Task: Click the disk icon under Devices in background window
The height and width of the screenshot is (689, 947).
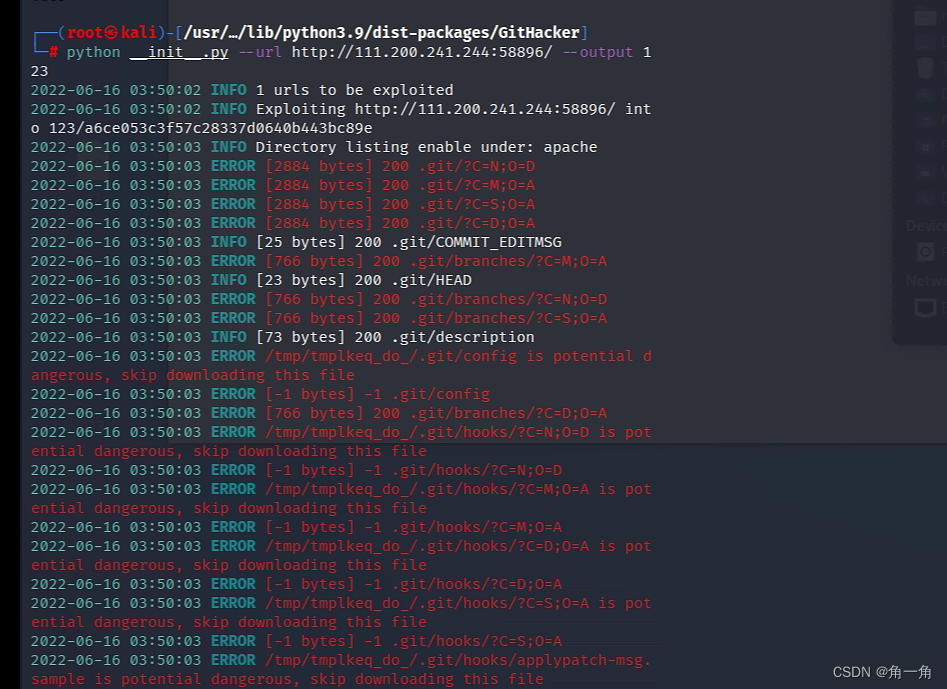Action: [x=925, y=252]
